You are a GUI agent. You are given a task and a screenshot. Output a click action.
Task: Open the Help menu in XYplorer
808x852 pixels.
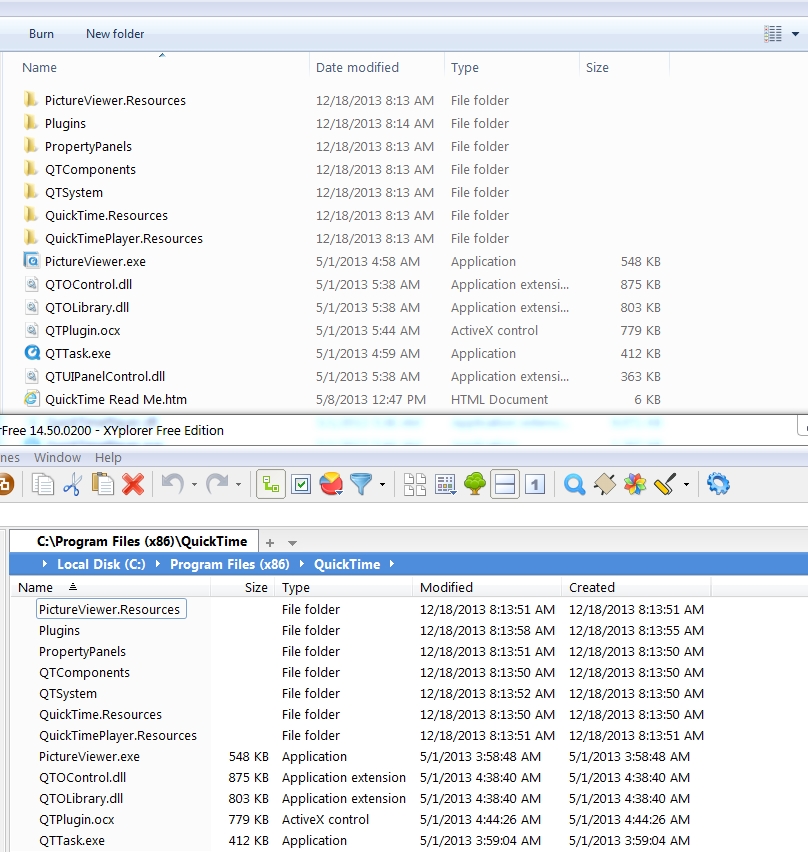[x=108, y=457]
